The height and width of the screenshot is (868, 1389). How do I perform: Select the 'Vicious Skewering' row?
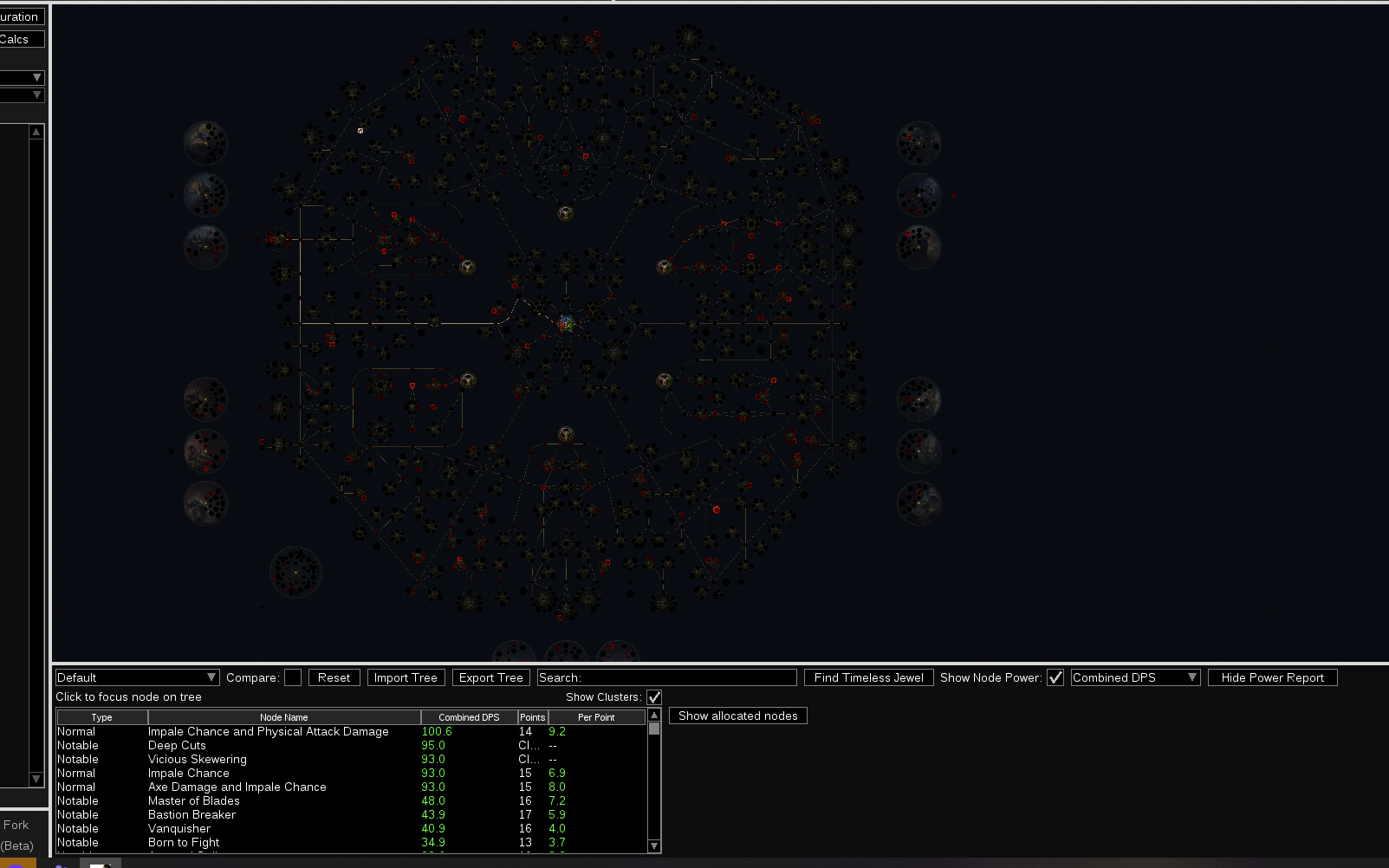pos(351,760)
